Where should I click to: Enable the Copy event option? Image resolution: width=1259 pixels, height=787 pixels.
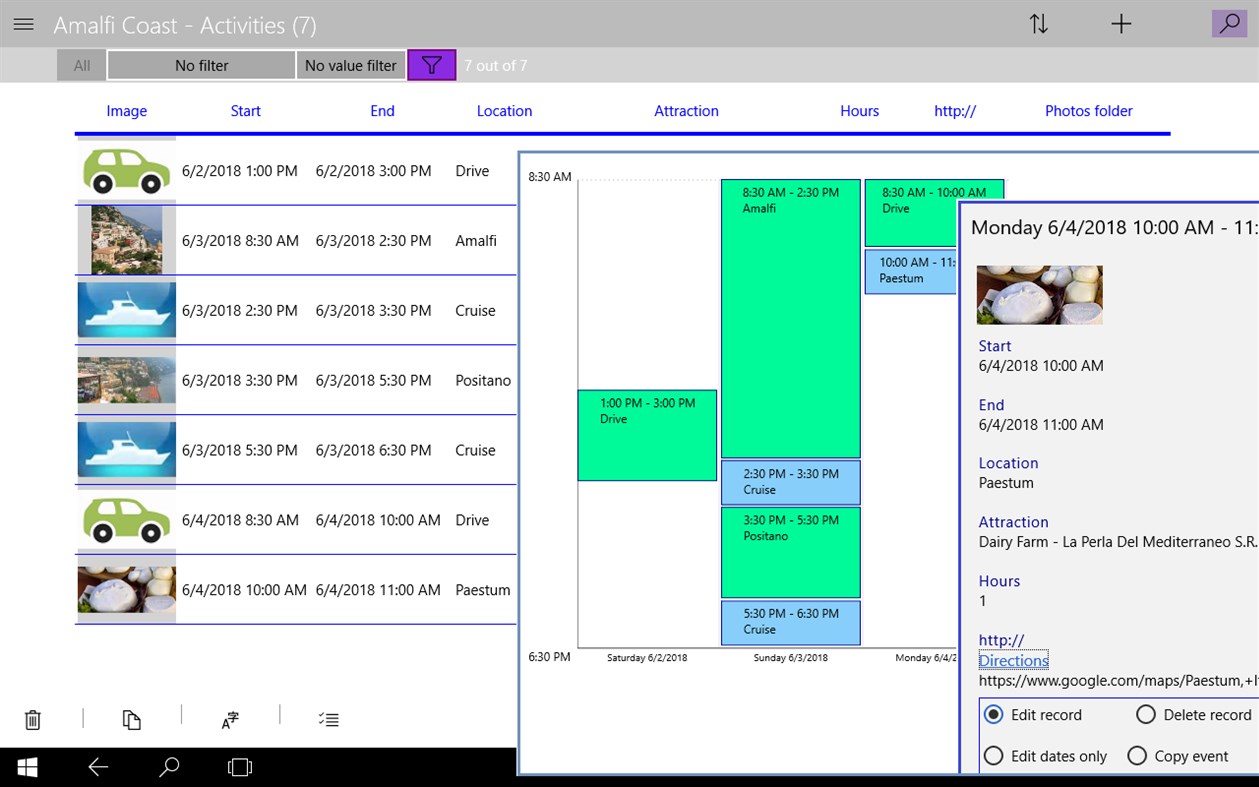[1136, 756]
